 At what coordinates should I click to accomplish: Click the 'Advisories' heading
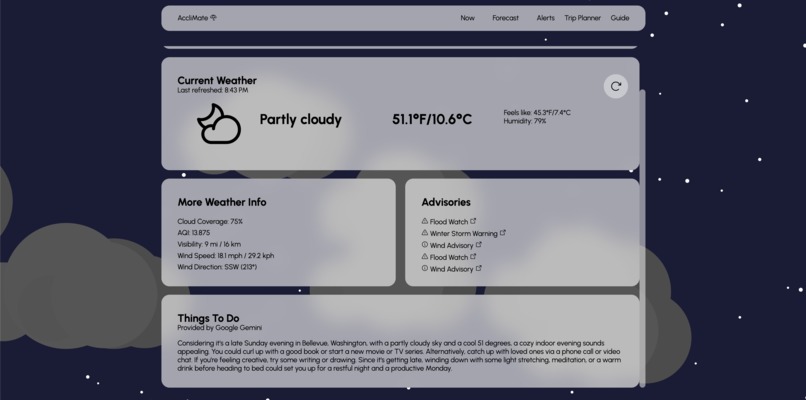[446, 202]
